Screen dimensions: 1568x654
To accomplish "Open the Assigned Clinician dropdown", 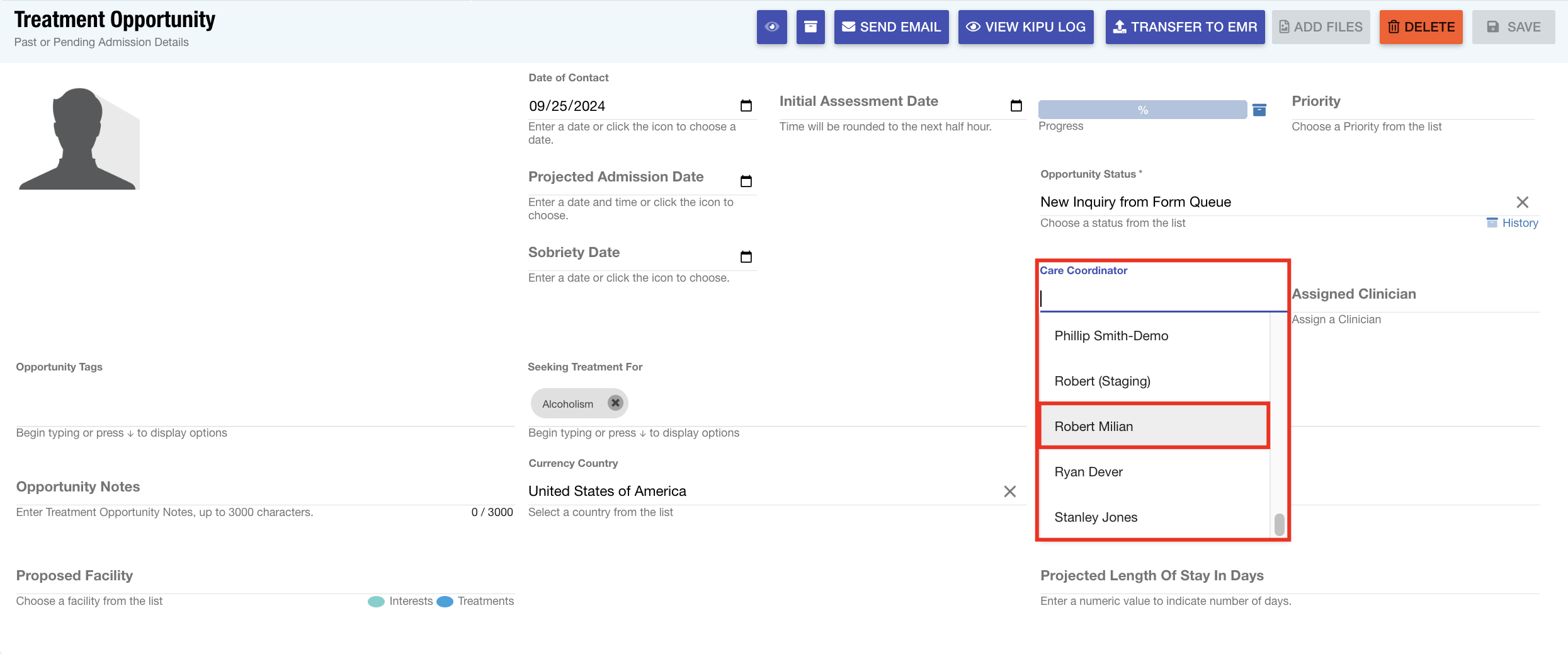I will coord(1414,295).
